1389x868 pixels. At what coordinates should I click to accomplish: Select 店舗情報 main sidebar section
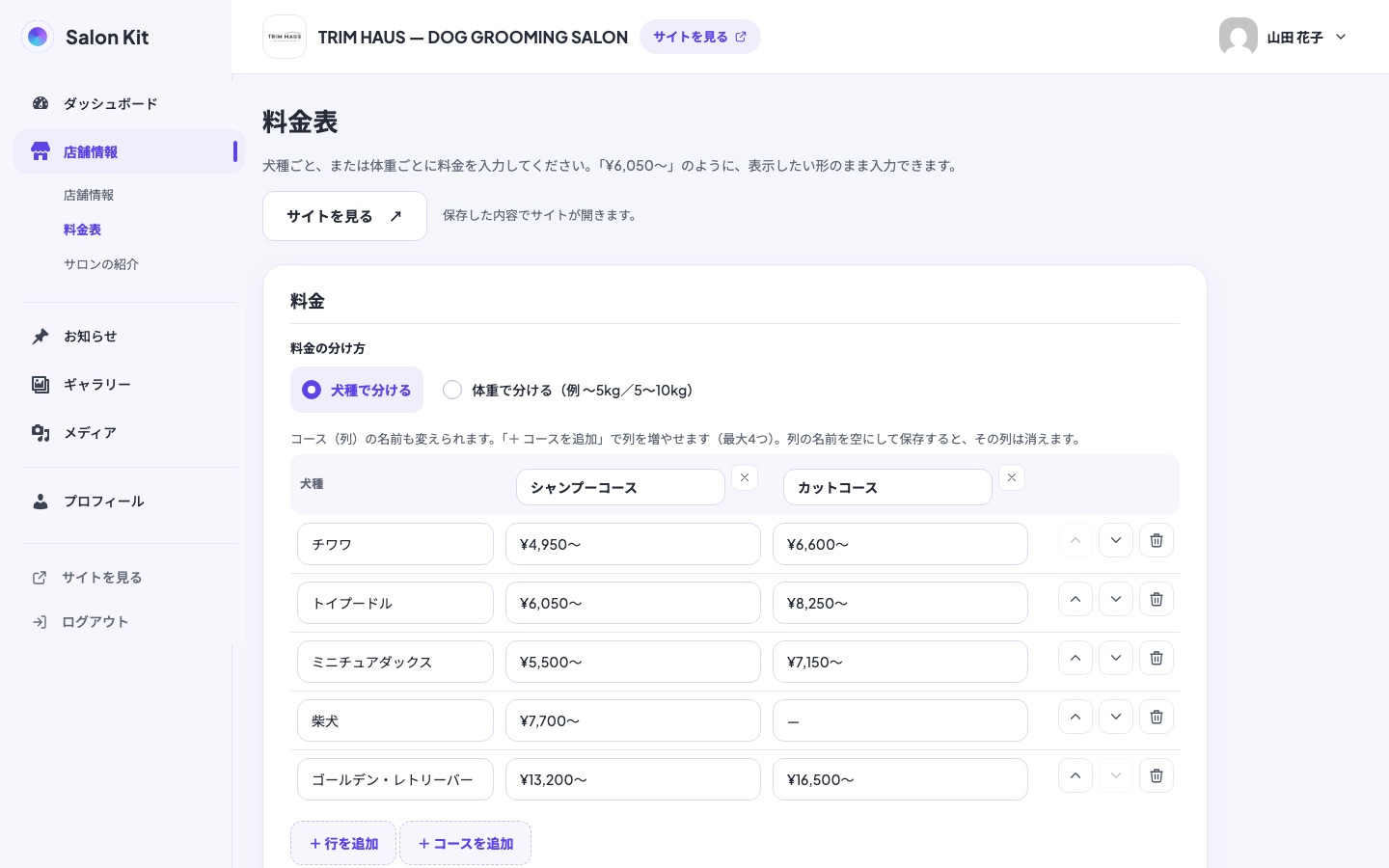129,151
